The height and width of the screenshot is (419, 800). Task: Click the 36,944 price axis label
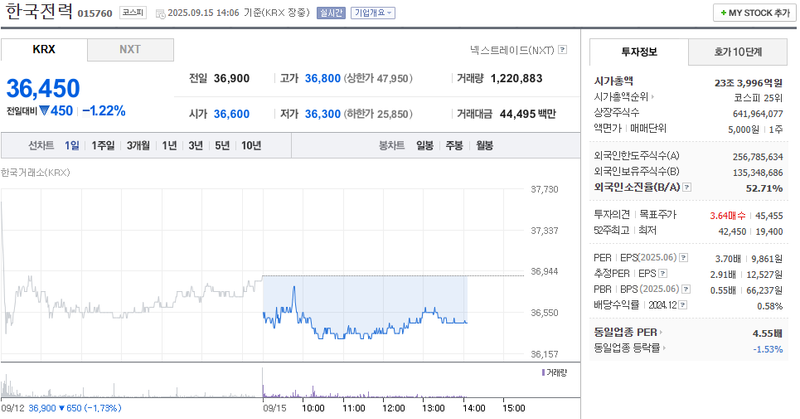[544, 272]
